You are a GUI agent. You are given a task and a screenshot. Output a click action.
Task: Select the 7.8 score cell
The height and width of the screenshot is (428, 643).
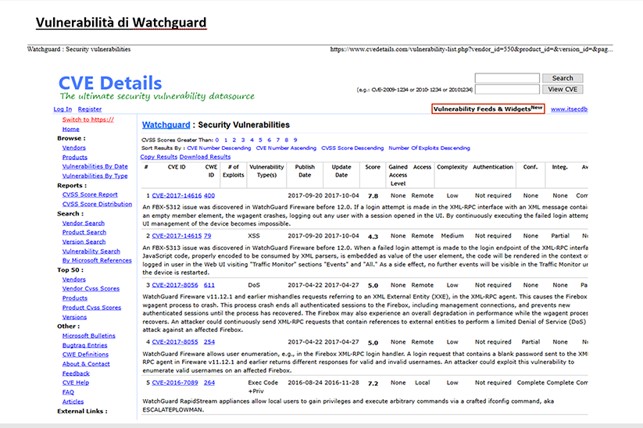pyautogui.click(x=373, y=196)
